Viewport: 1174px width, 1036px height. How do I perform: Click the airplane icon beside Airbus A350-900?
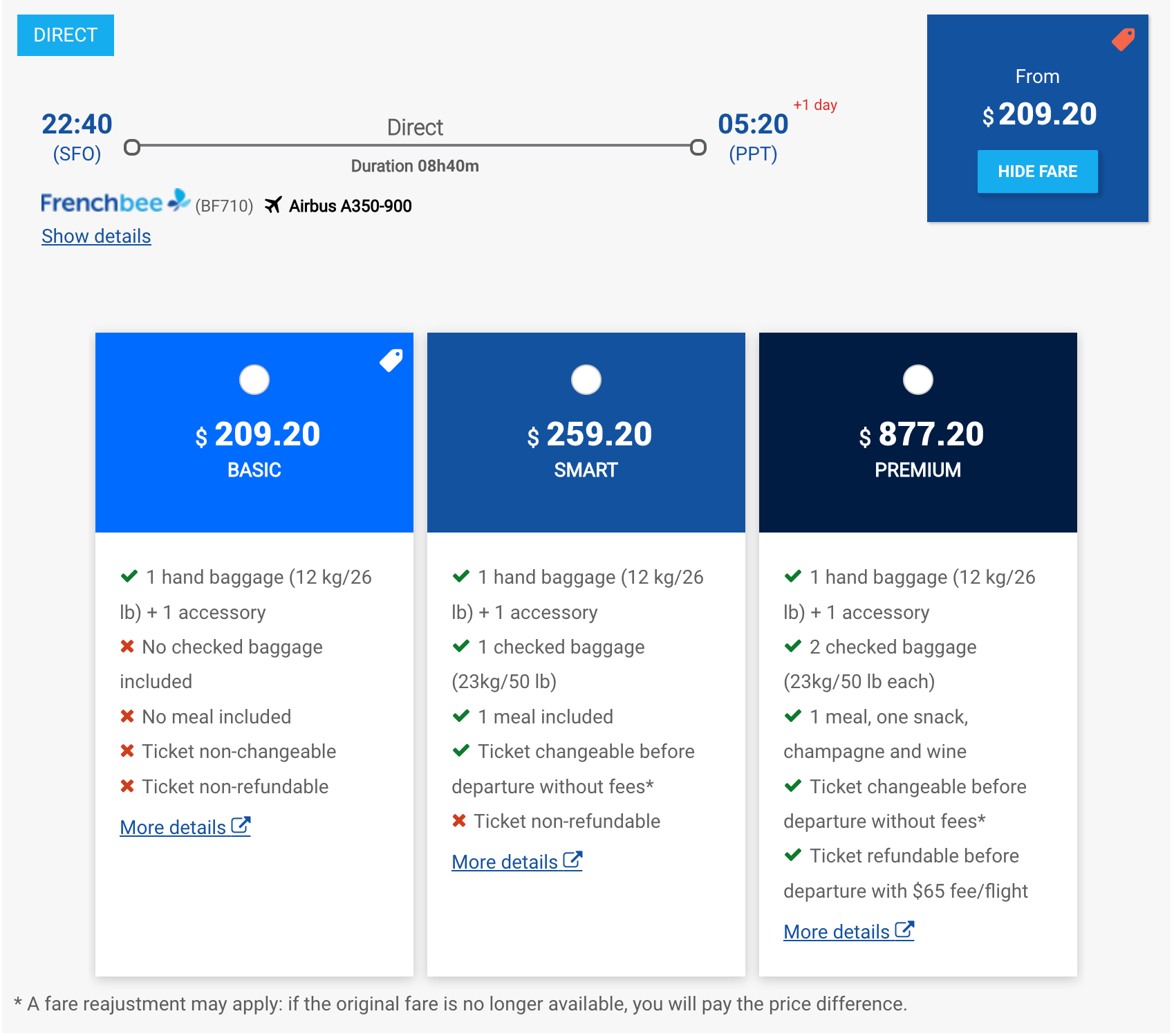pos(273,205)
